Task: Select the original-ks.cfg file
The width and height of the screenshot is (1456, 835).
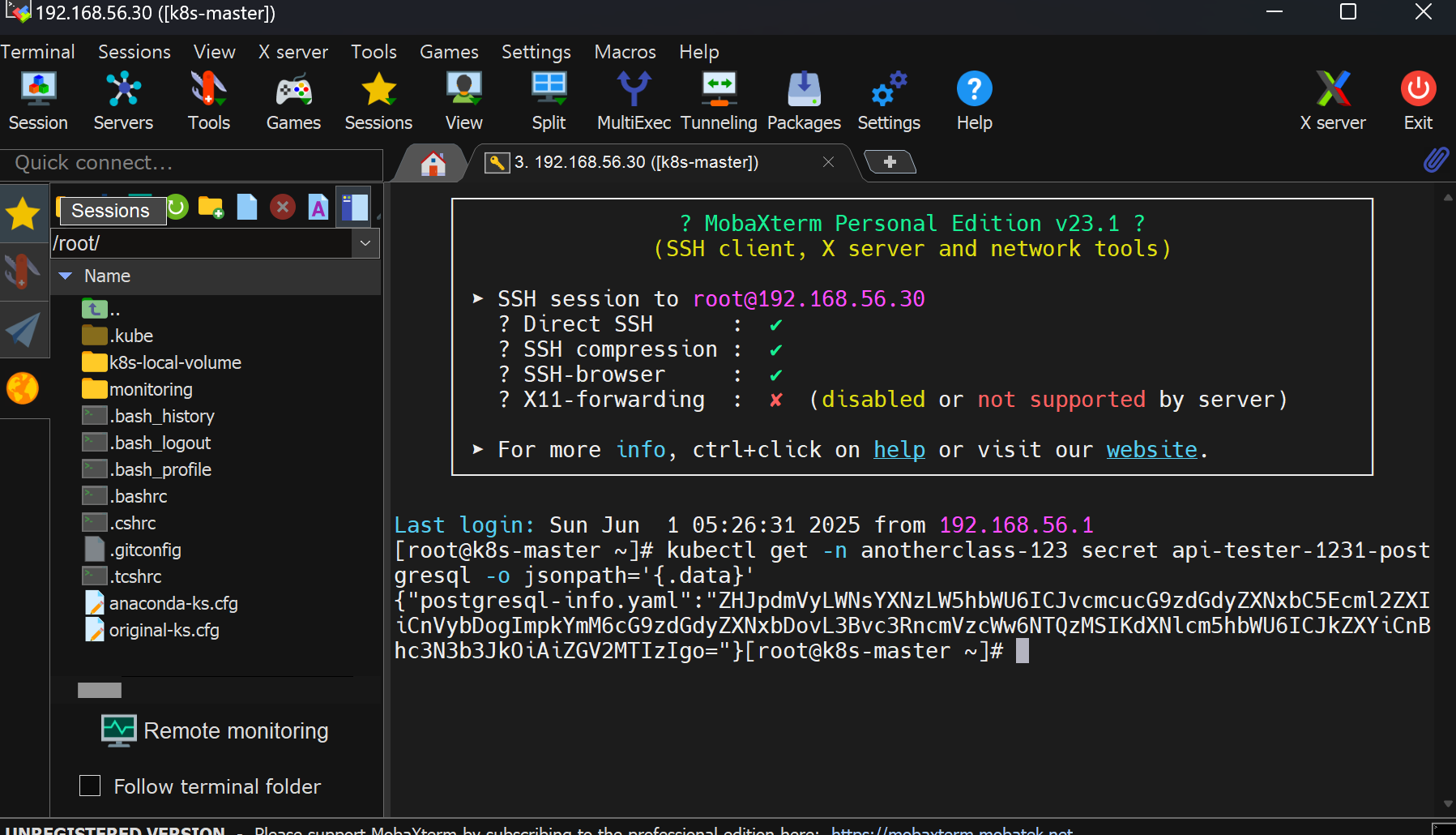Action: (152, 630)
